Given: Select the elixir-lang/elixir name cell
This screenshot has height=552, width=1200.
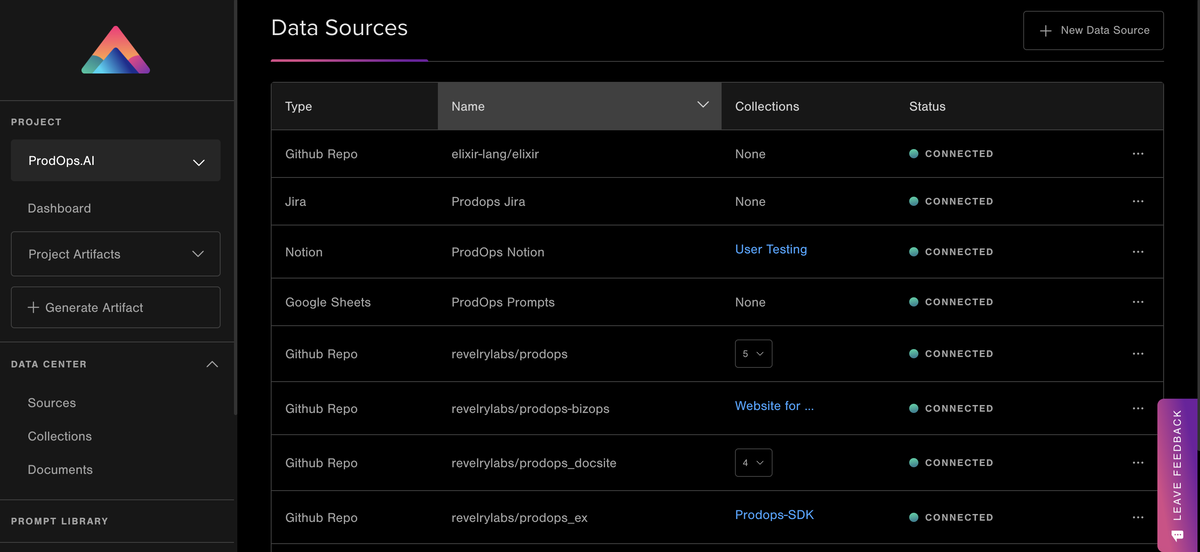Looking at the screenshot, I should [495, 154].
